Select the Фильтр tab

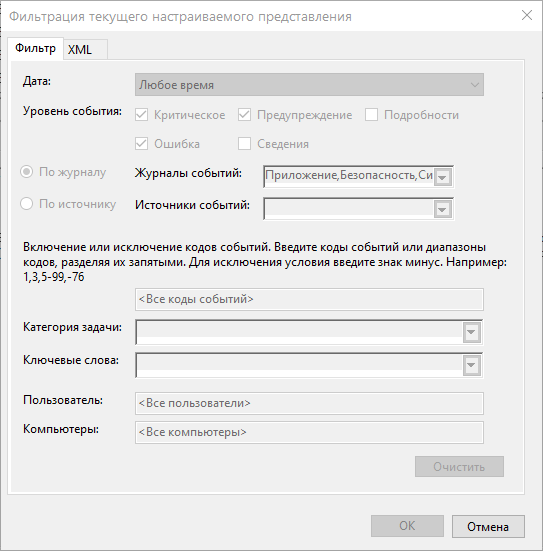coord(35,48)
